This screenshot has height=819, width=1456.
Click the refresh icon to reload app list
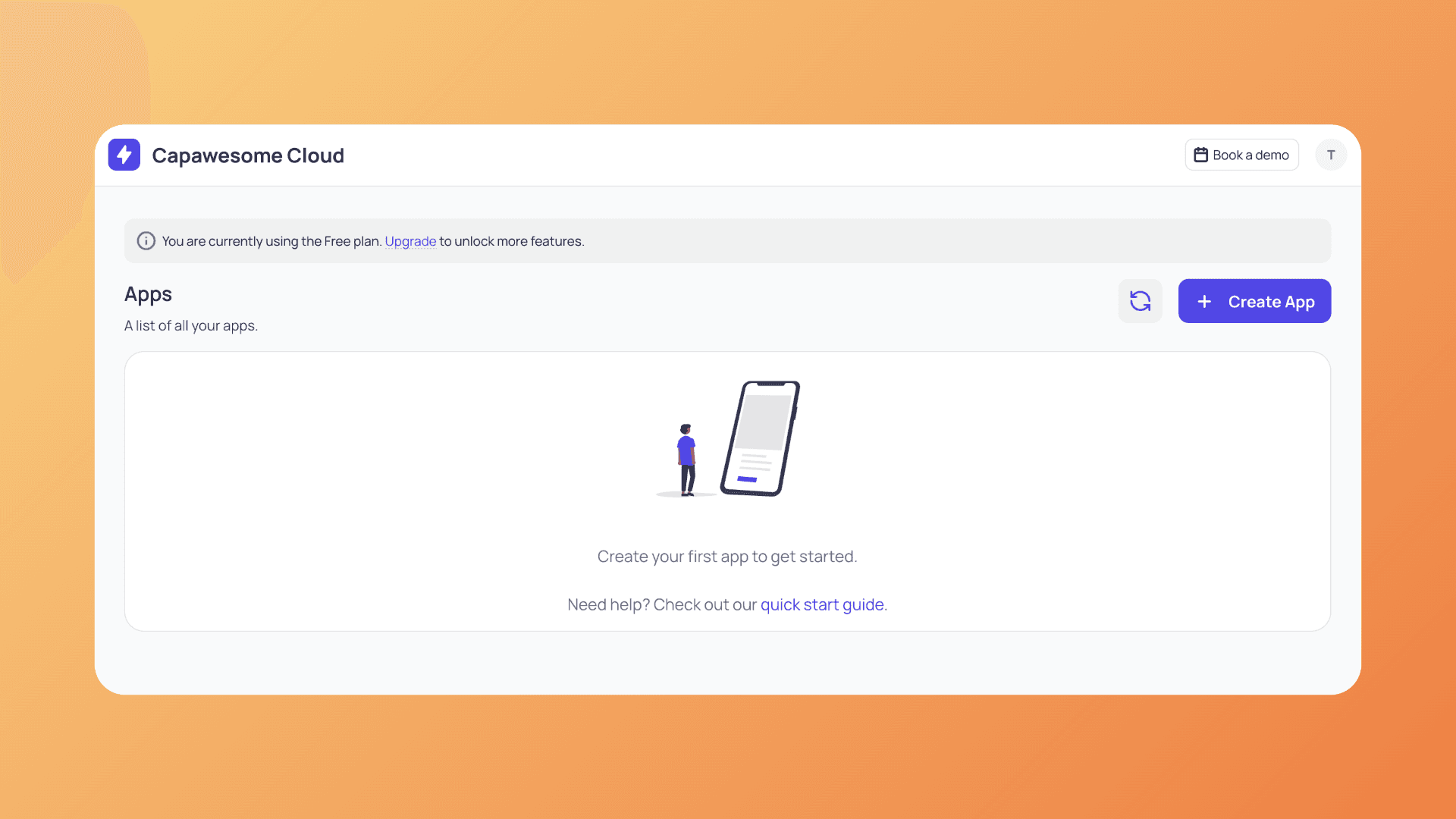click(1140, 301)
